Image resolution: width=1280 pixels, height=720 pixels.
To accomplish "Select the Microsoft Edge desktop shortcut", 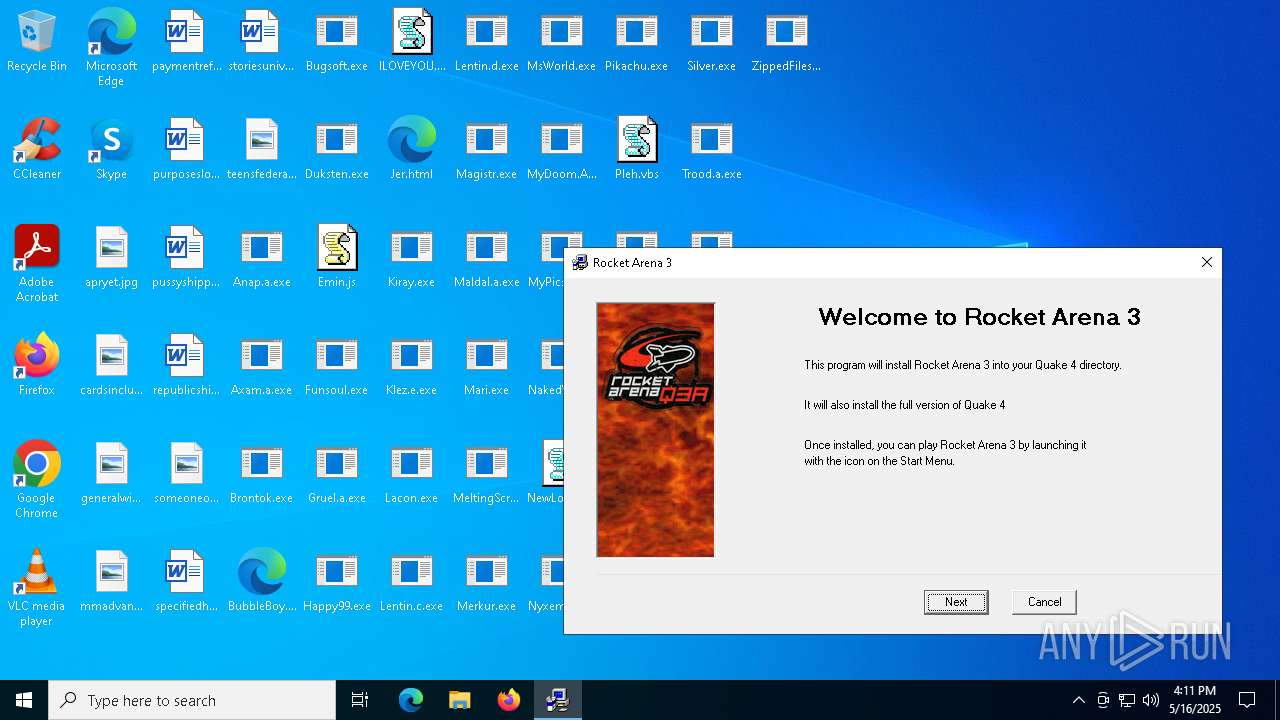I will click(111, 48).
